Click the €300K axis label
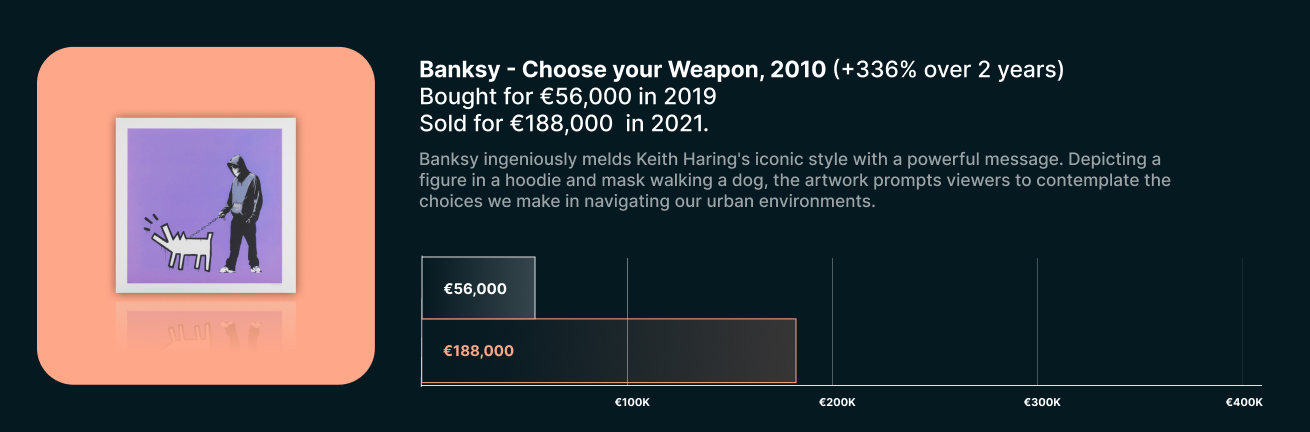 click(1042, 402)
